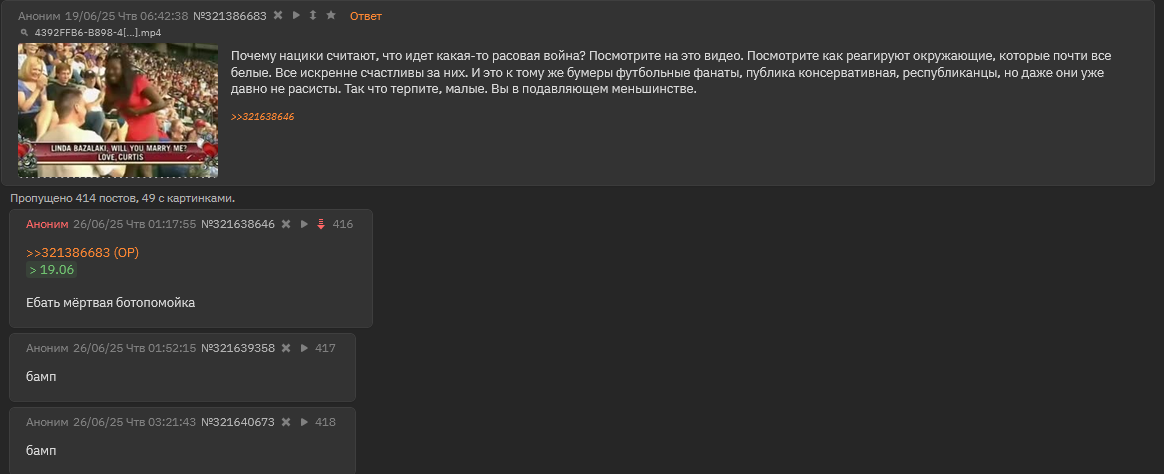Click the magnifier icon next to the mp4 filename
Screen dimensions: 1164x474
(x=24, y=33)
